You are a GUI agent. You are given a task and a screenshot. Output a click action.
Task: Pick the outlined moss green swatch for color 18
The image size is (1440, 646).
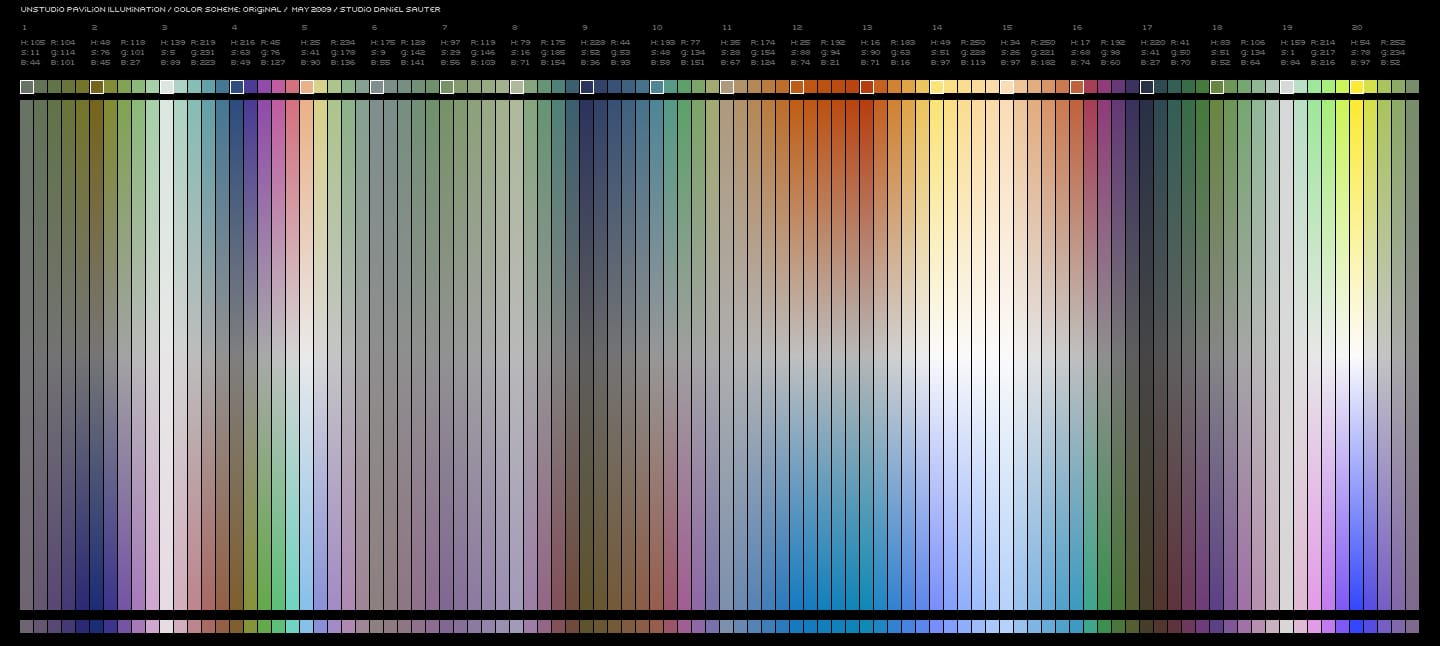click(1217, 87)
